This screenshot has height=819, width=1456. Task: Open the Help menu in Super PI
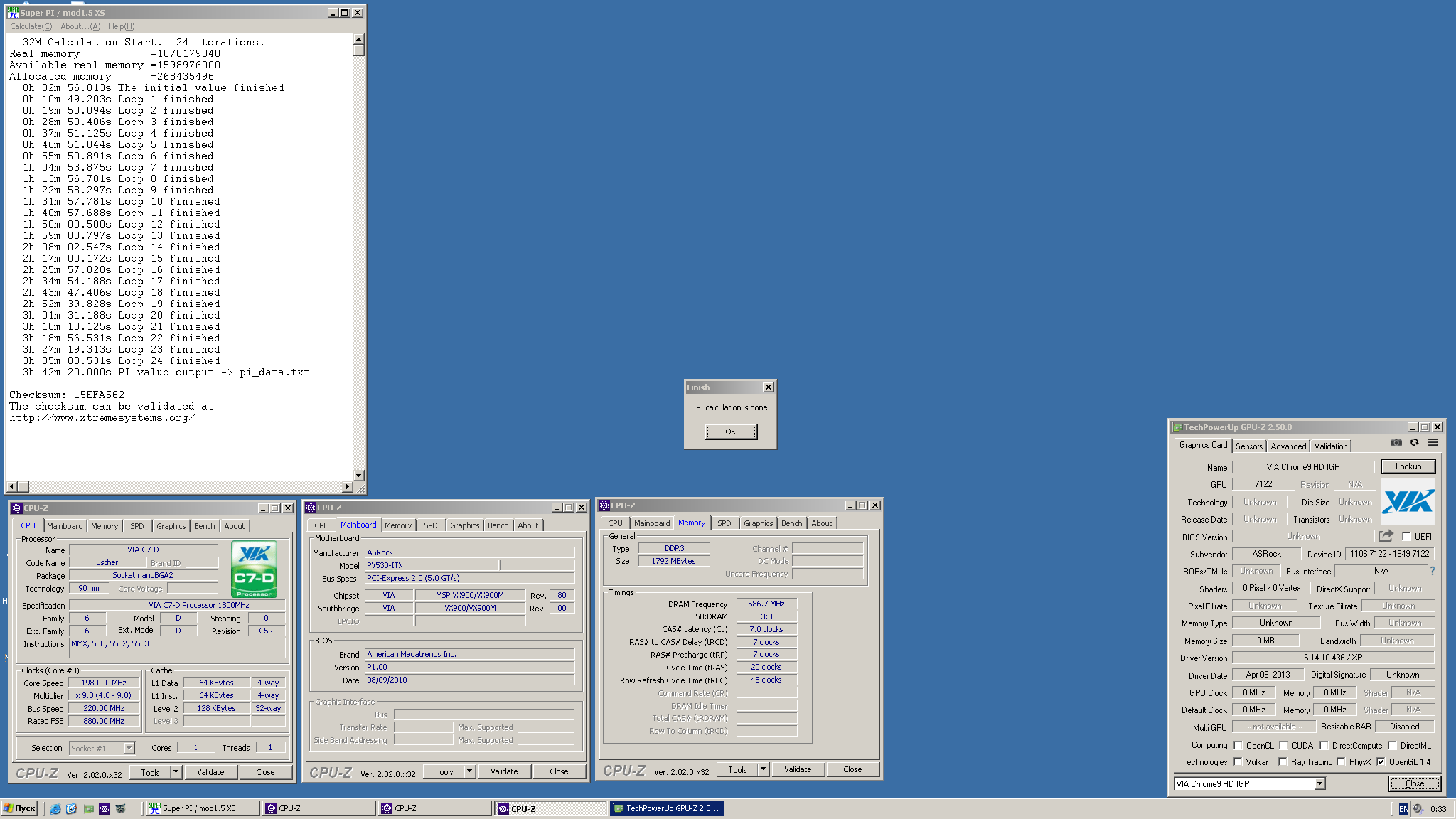tap(122, 26)
